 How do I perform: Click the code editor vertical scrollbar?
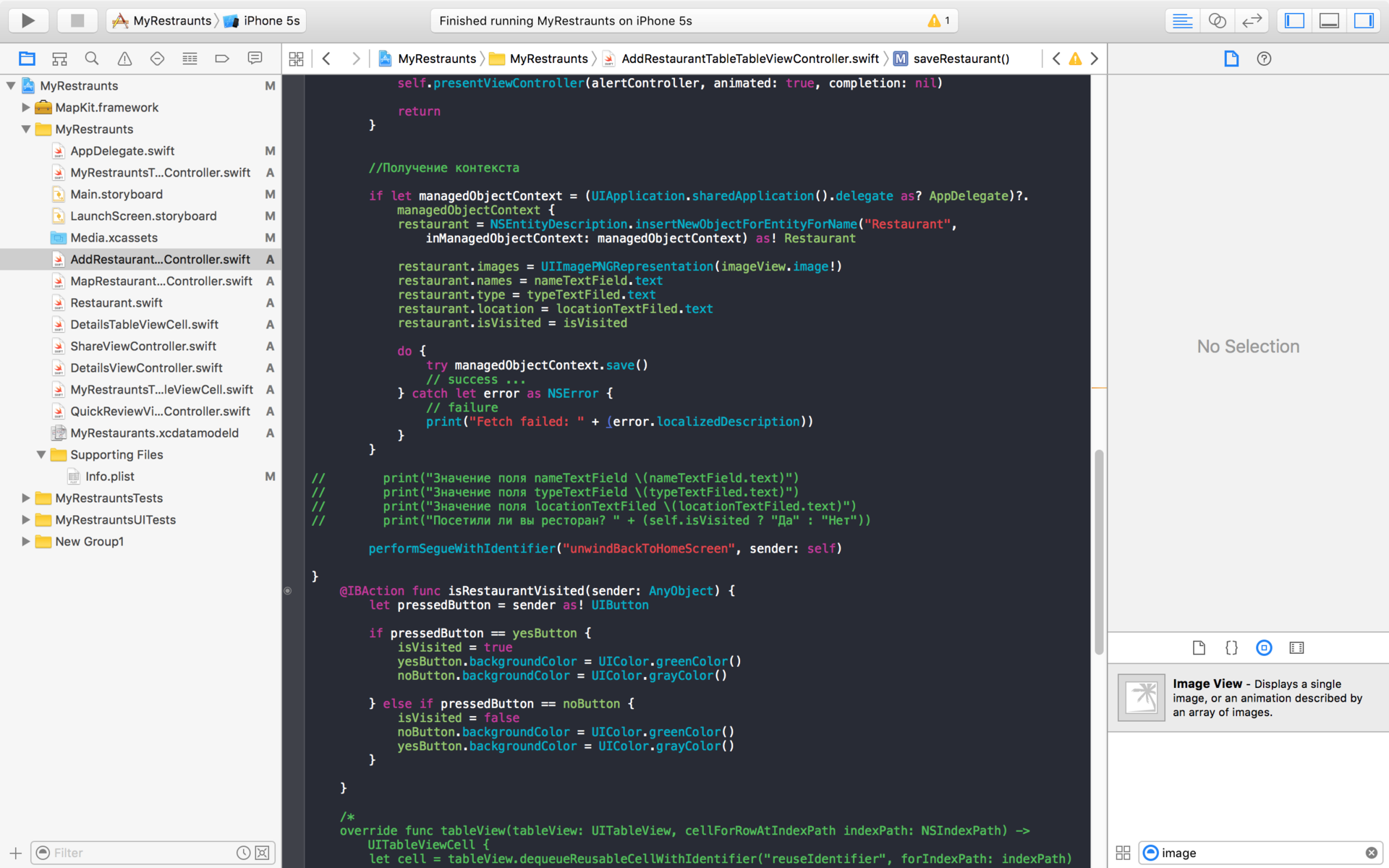[1099, 552]
